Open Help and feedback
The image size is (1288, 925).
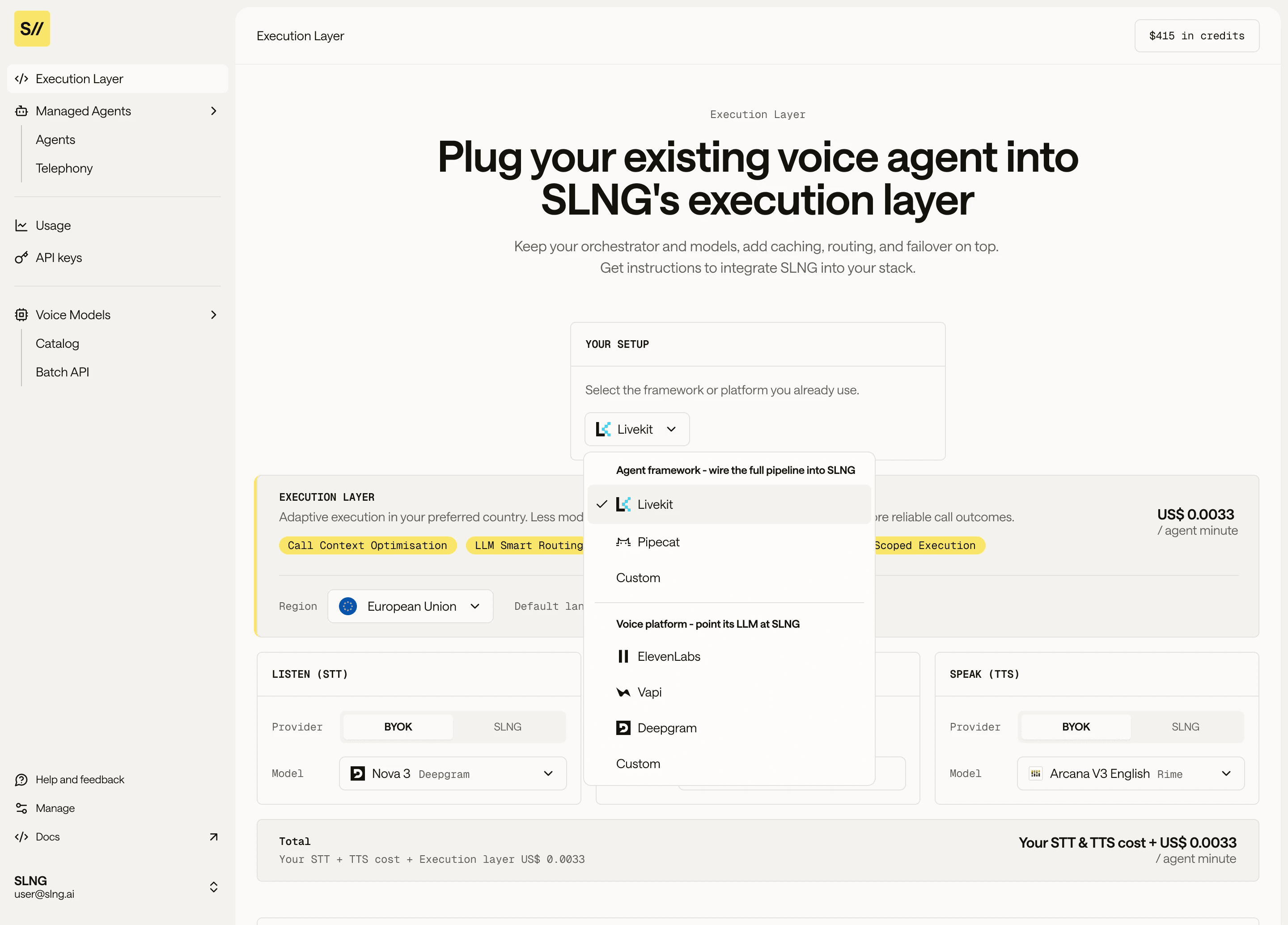click(118, 780)
